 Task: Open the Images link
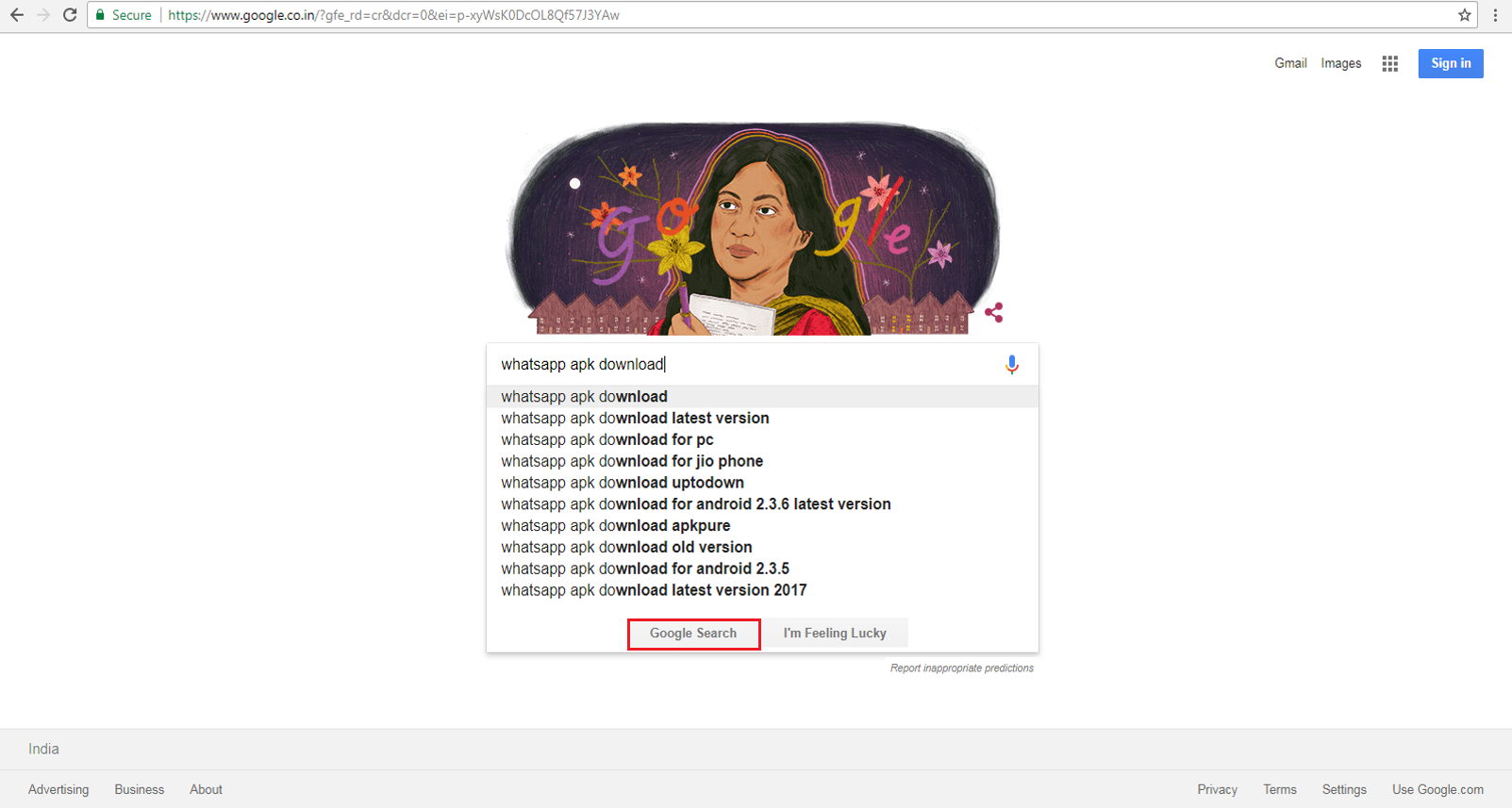click(1340, 63)
